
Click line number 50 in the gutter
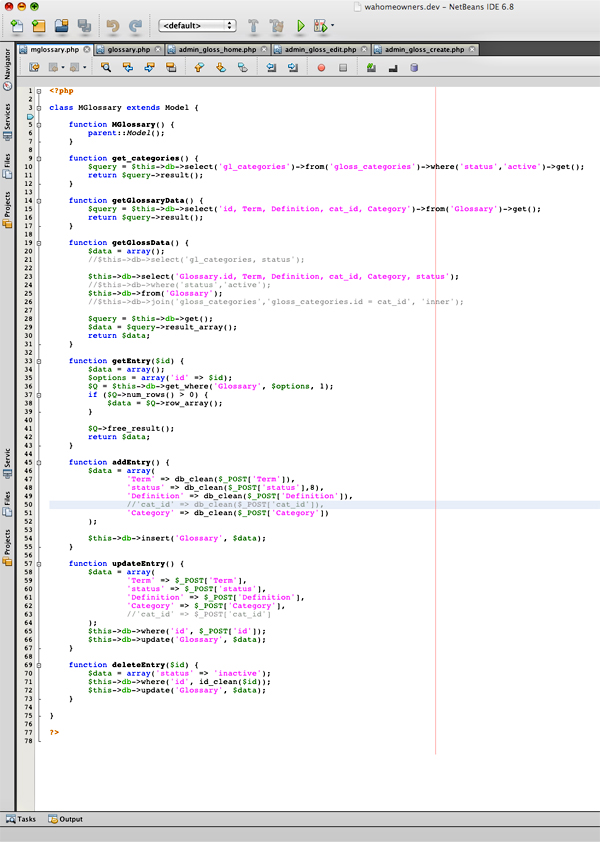click(x=28, y=504)
